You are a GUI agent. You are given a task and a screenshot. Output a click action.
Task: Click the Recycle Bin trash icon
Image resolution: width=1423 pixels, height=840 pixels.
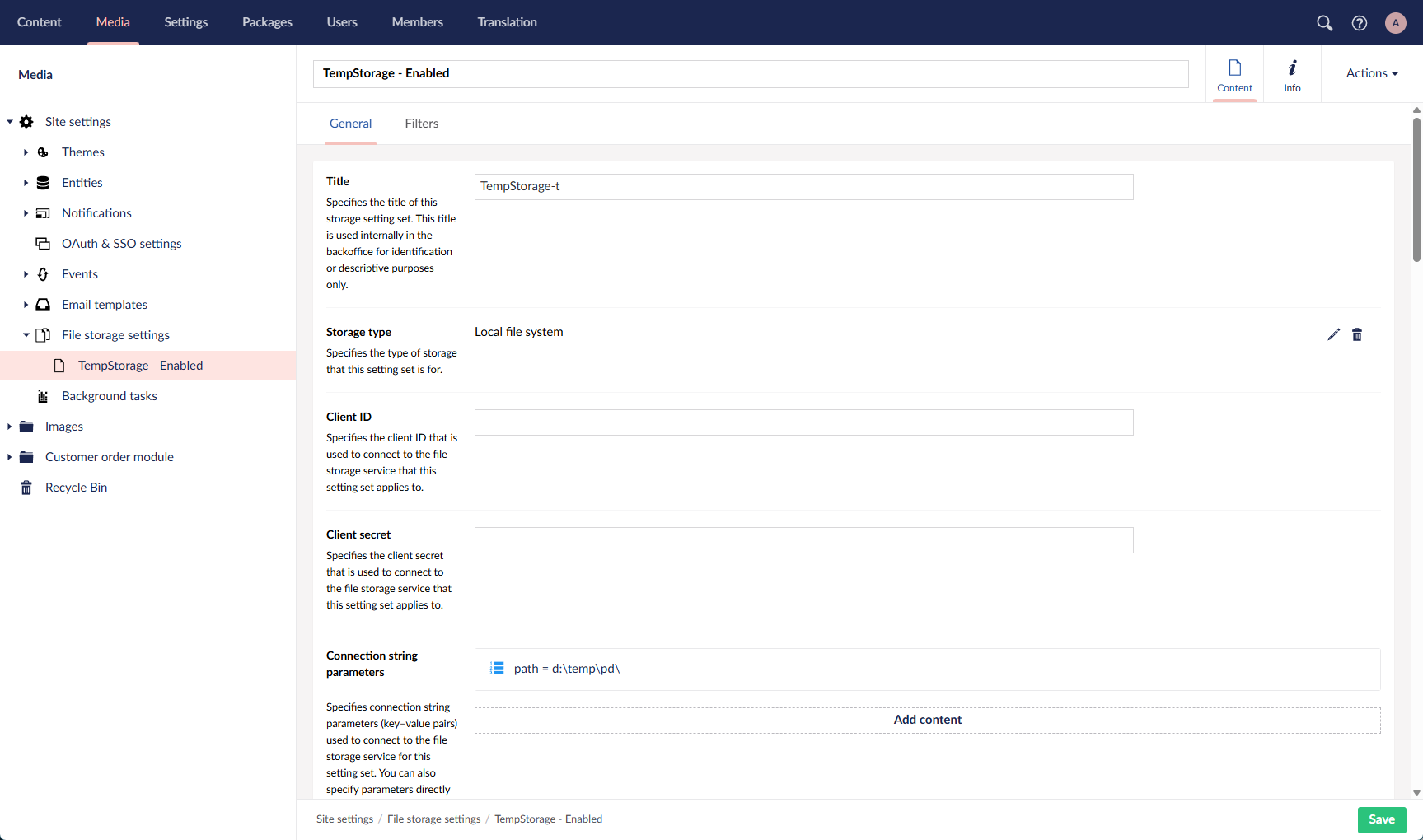(26, 488)
